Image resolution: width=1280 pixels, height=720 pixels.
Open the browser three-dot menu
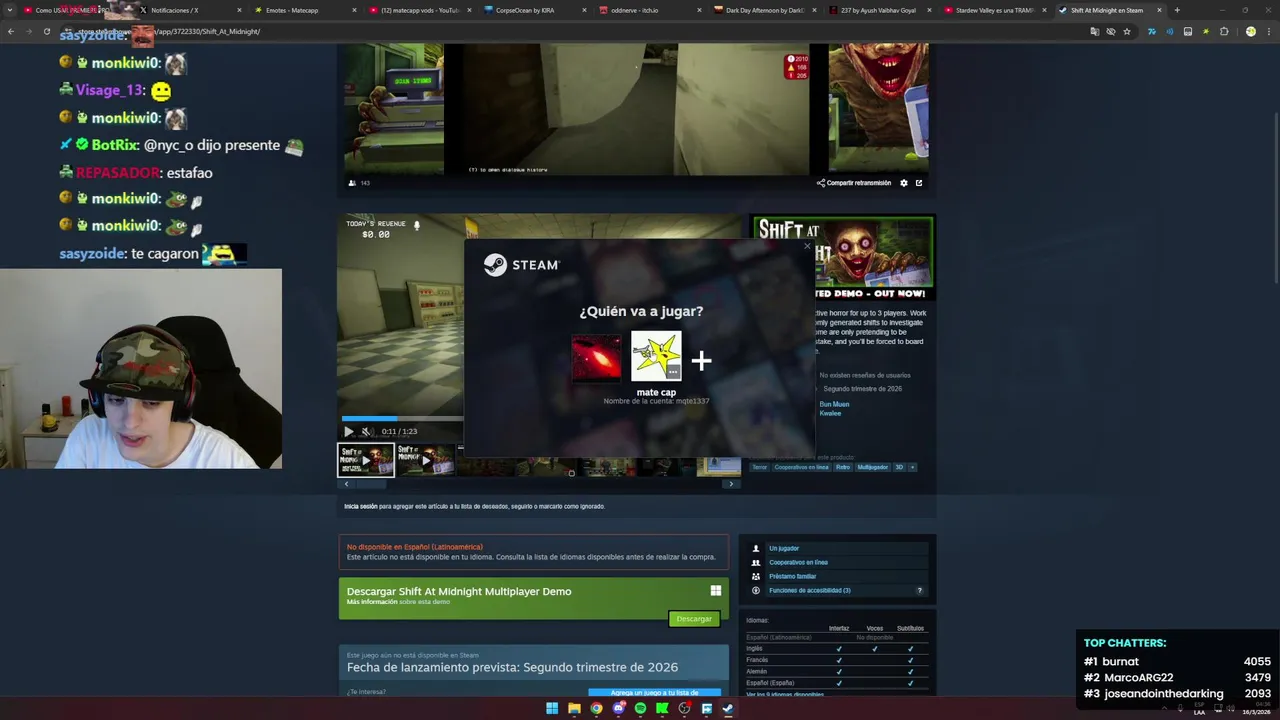[x=1268, y=31]
